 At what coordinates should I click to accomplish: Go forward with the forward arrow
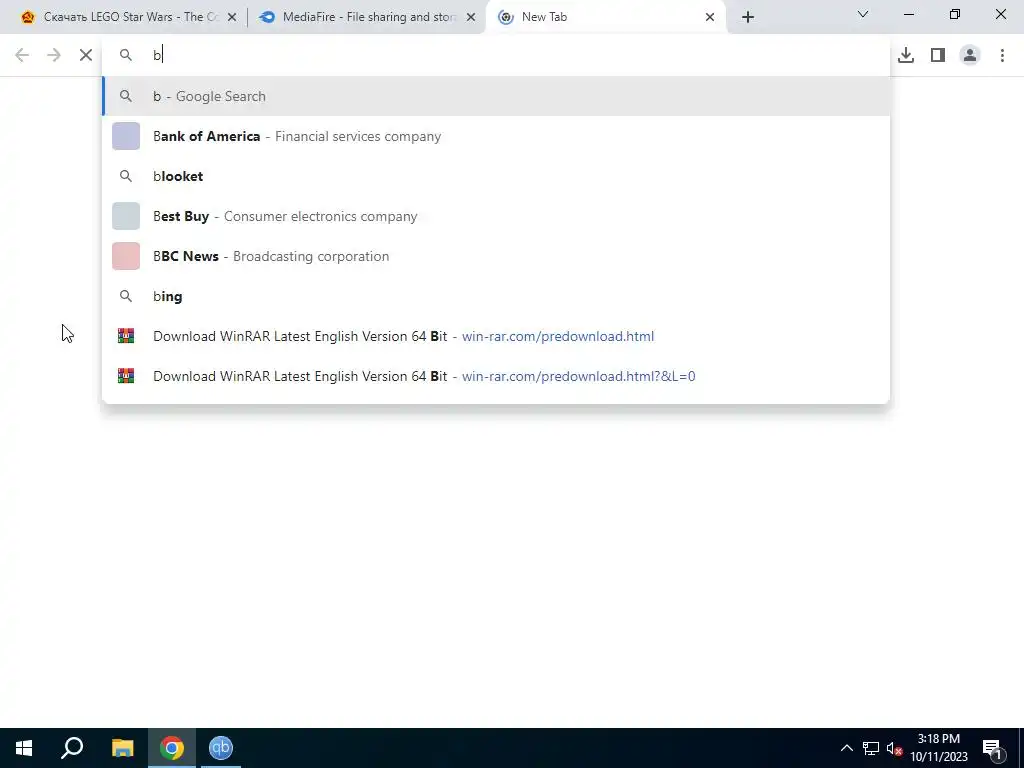54,56
